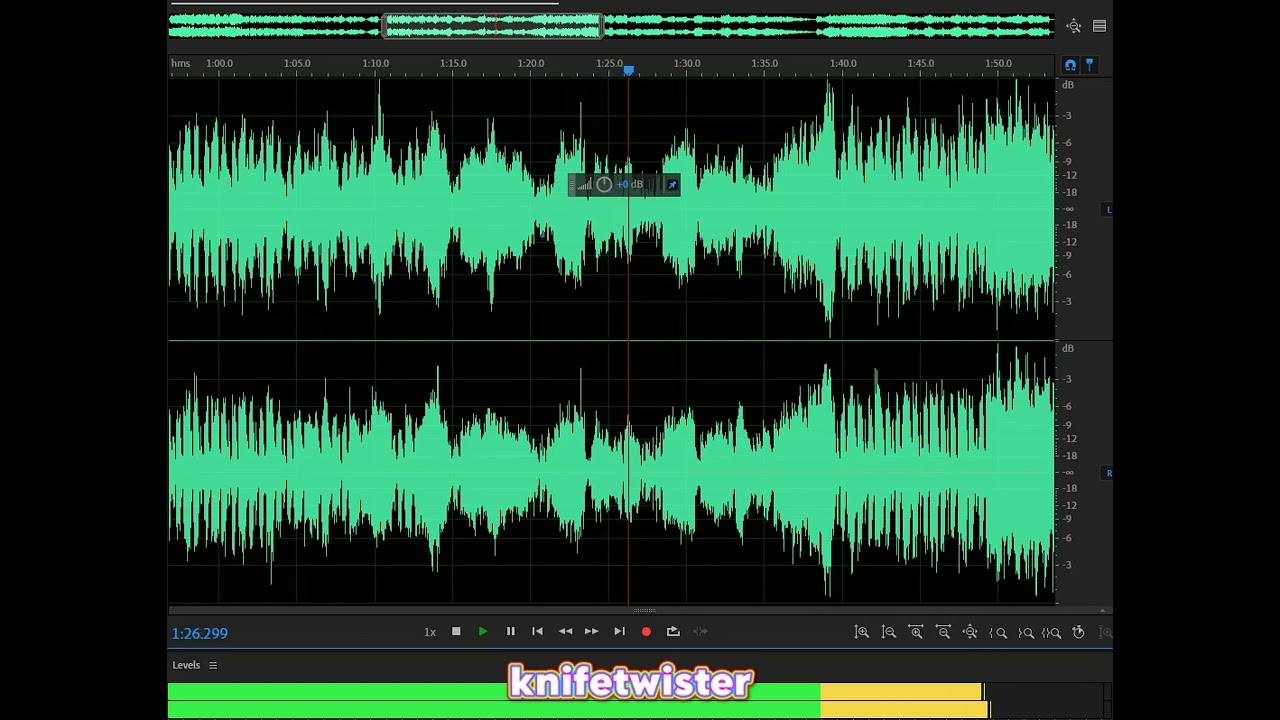Toggle Skip Selection icon
This screenshot has width=1280, height=720.
(x=700, y=632)
